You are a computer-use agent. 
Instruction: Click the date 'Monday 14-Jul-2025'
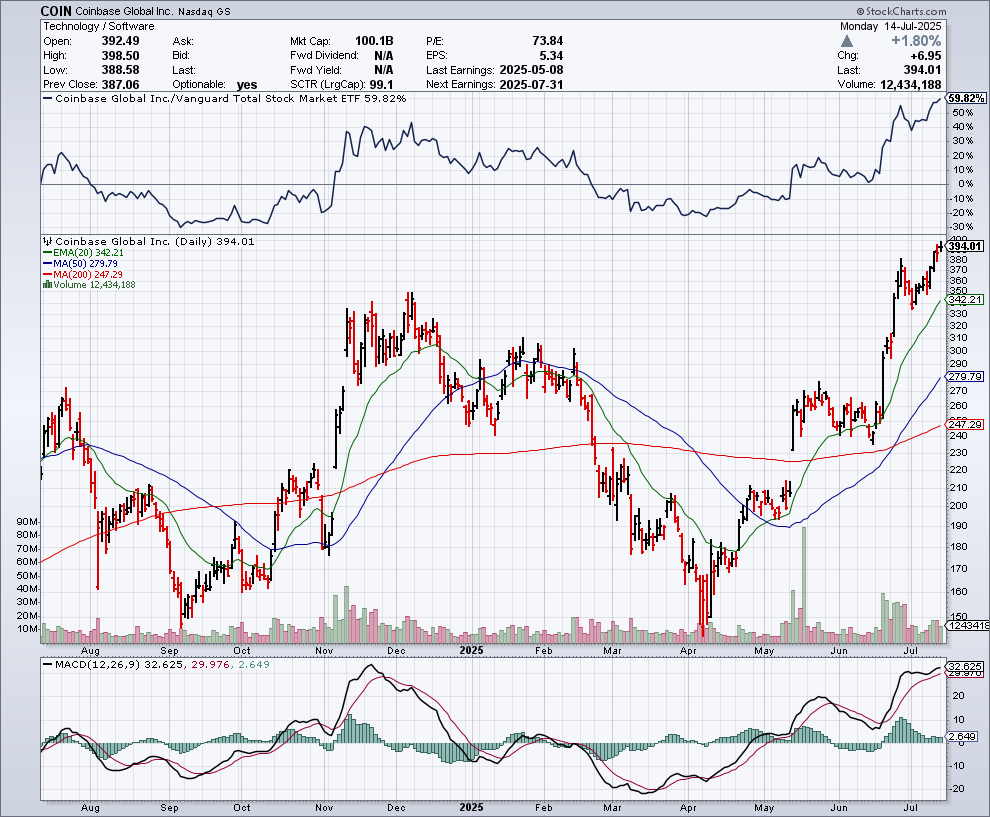pyautogui.click(x=890, y=26)
